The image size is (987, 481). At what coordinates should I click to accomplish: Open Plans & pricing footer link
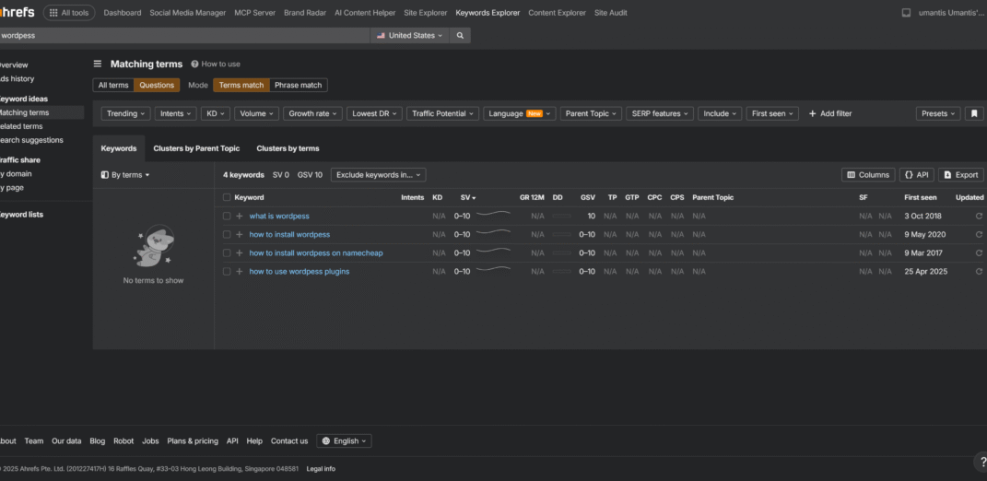(193, 441)
